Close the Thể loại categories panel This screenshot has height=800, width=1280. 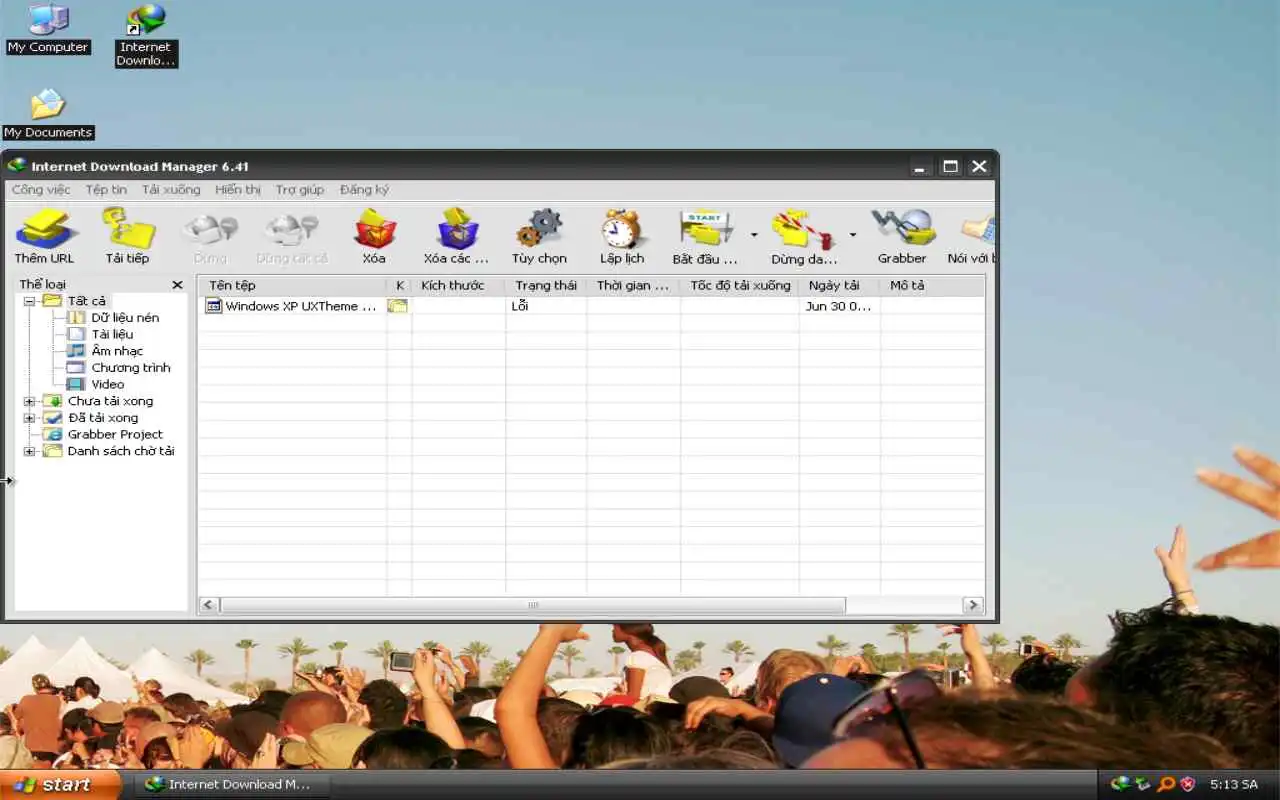177,285
